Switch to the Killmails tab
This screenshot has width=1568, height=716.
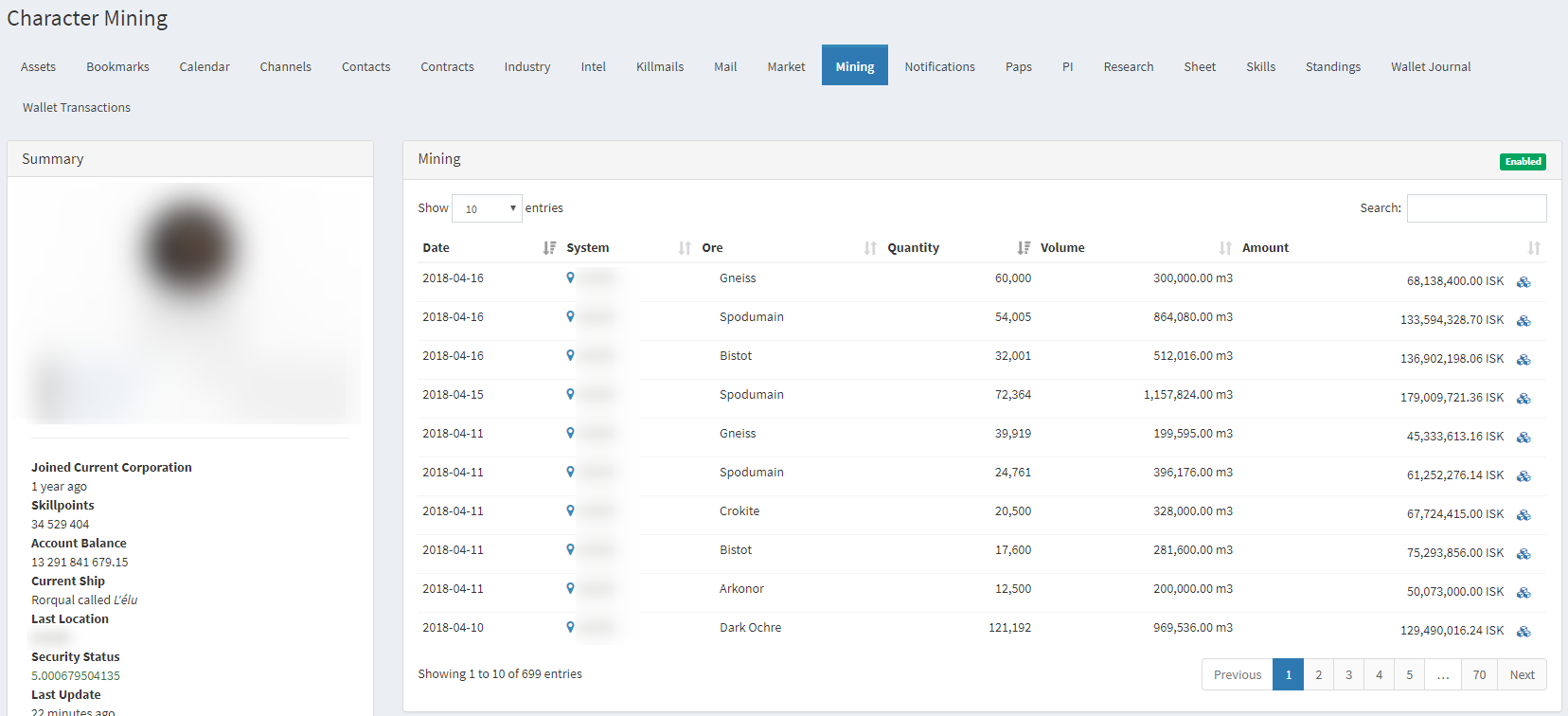(660, 66)
